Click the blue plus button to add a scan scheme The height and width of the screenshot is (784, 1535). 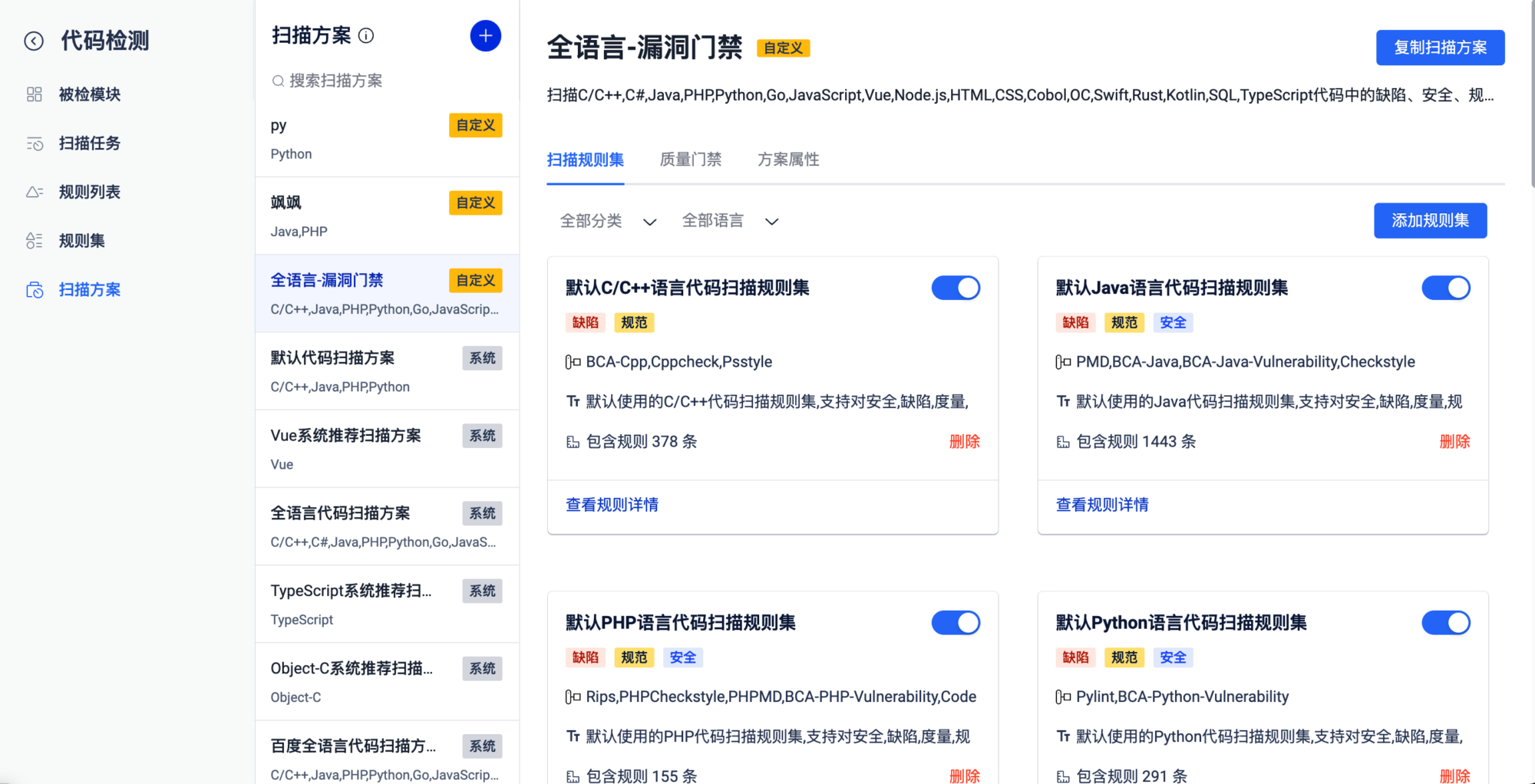pyautogui.click(x=485, y=35)
